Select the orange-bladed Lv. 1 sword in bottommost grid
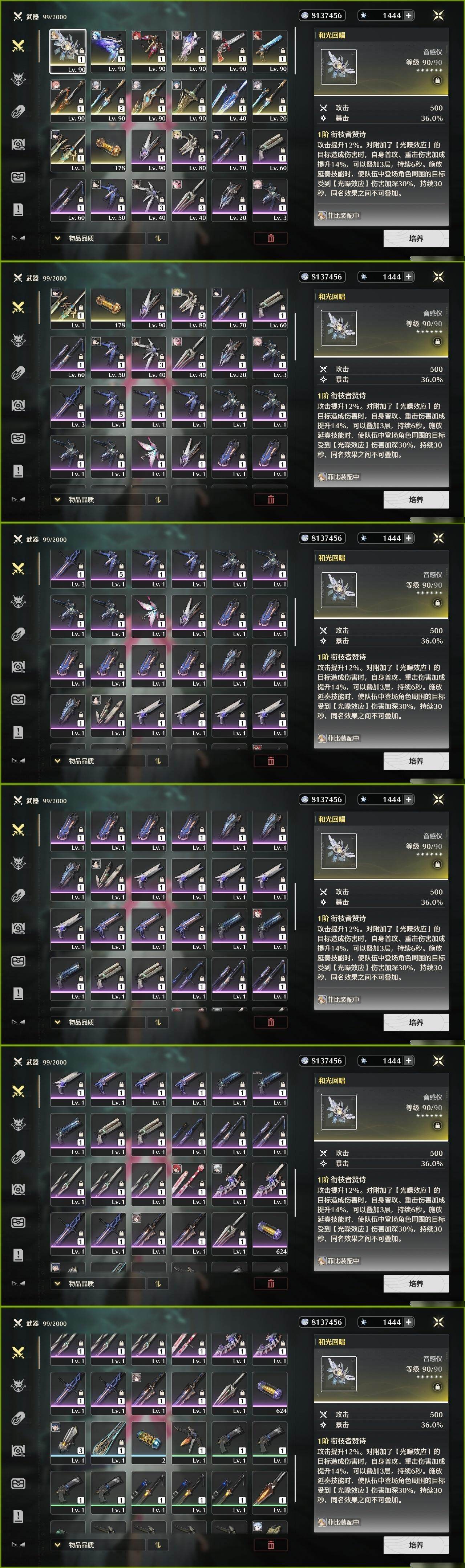 tap(270, 1492)
